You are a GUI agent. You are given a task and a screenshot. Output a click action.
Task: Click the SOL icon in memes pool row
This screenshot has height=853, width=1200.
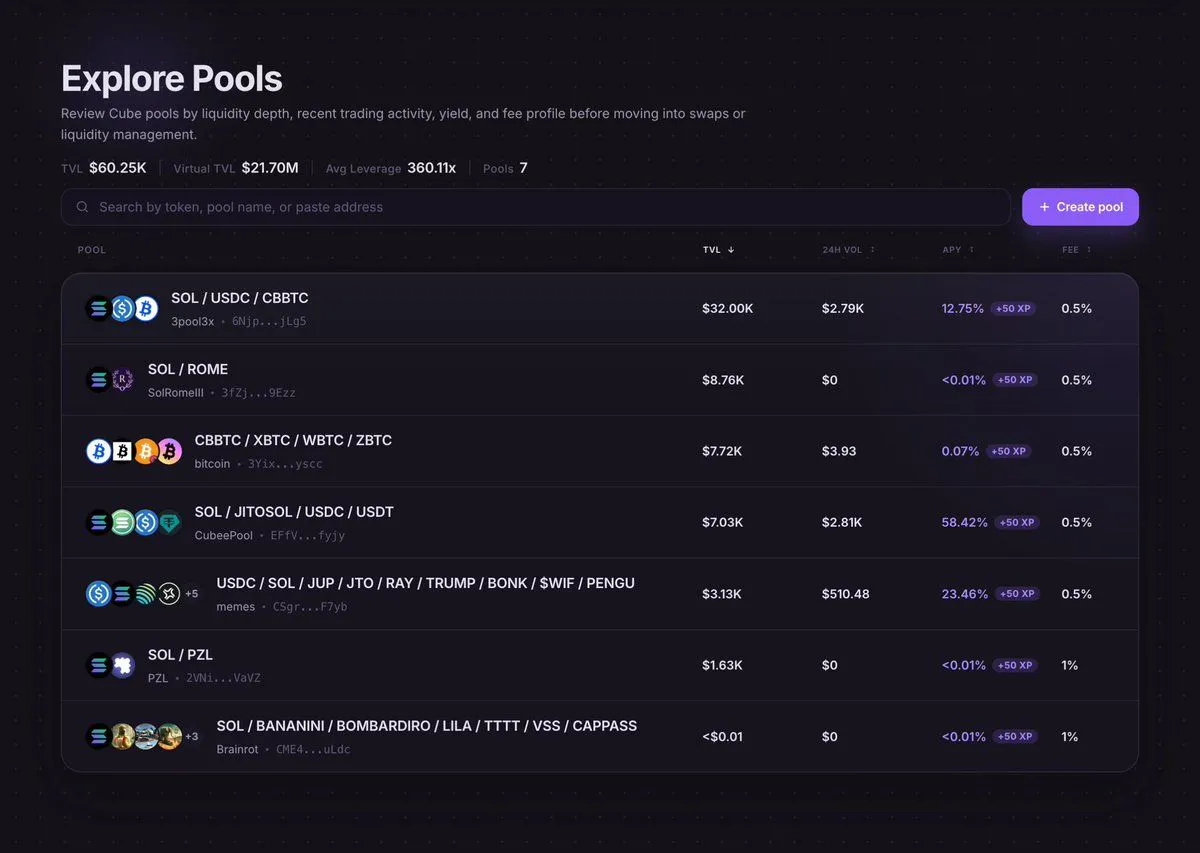122,594
